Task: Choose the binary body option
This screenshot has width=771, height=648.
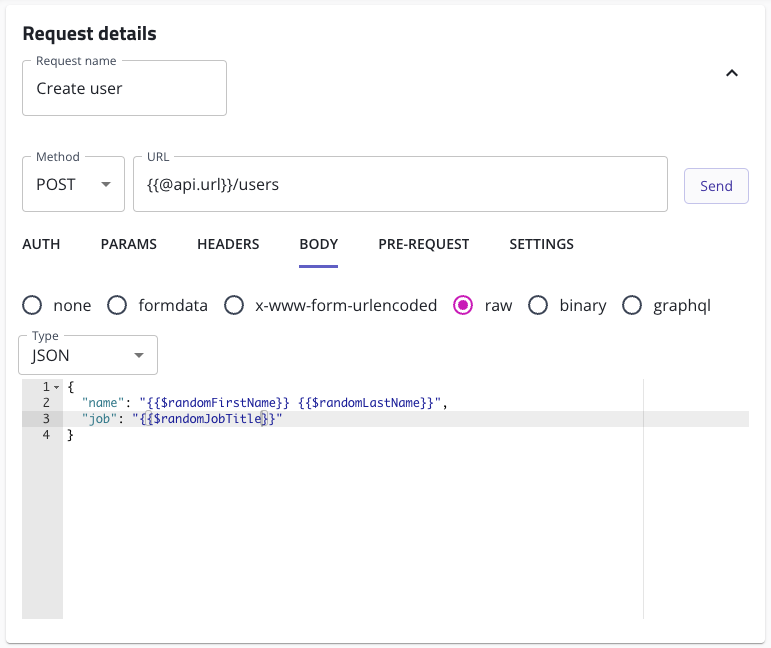Action: click(x=538, y=305)
